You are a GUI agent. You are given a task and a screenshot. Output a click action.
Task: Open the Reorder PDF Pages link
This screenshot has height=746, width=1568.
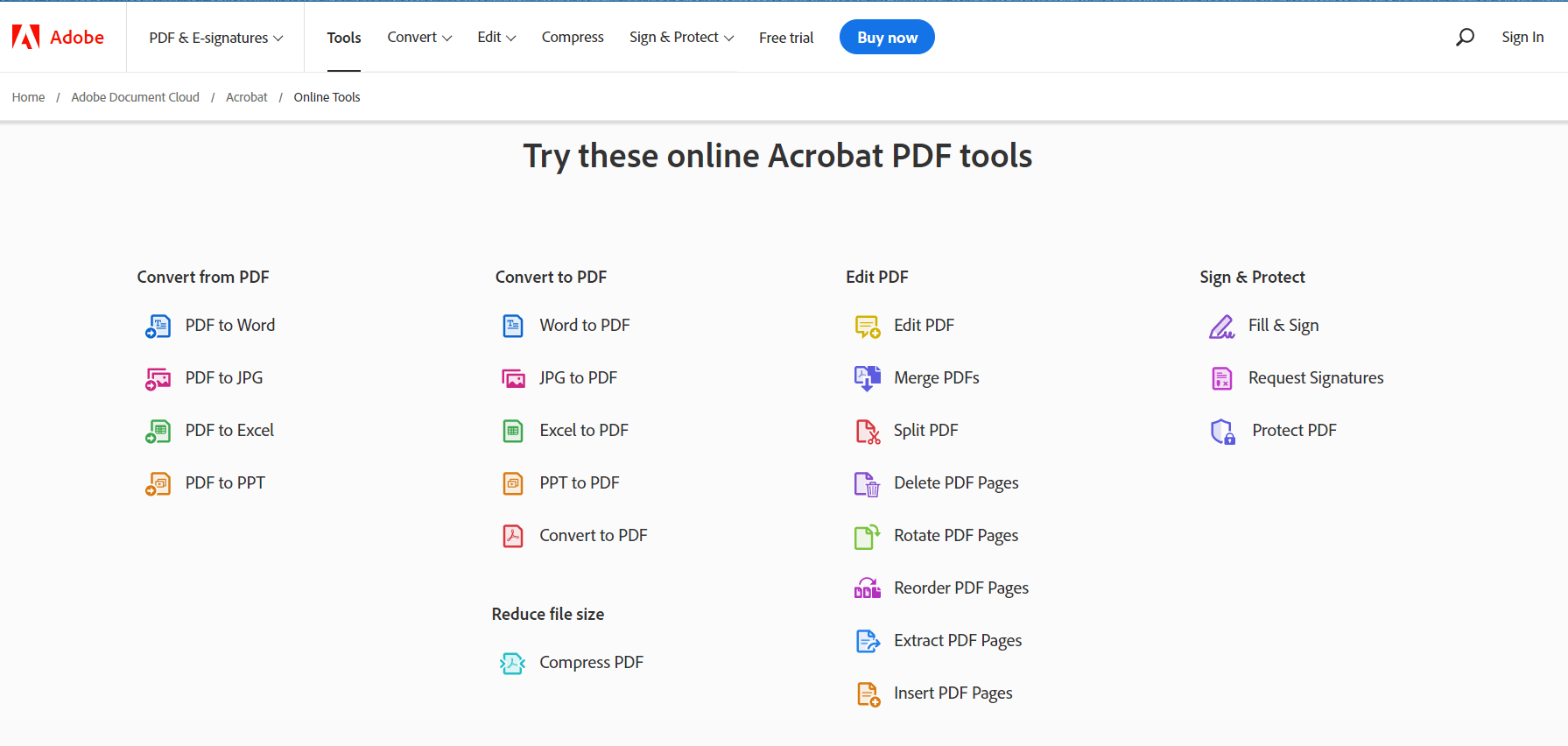click(x=961, y=588)
